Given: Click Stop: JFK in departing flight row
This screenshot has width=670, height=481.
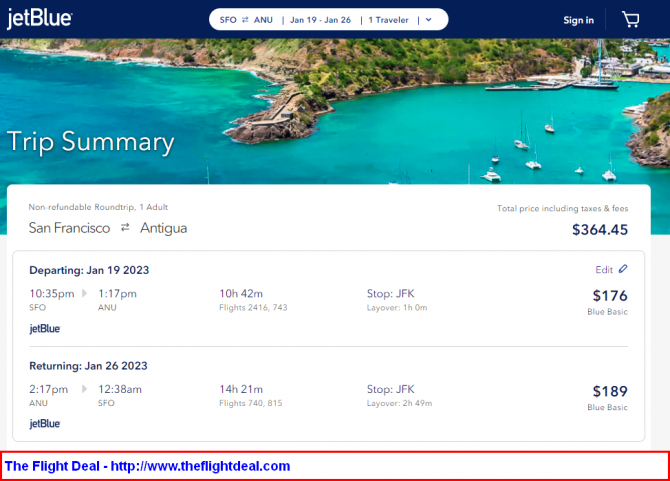Looking at the screenshot, I should [390, 294].
